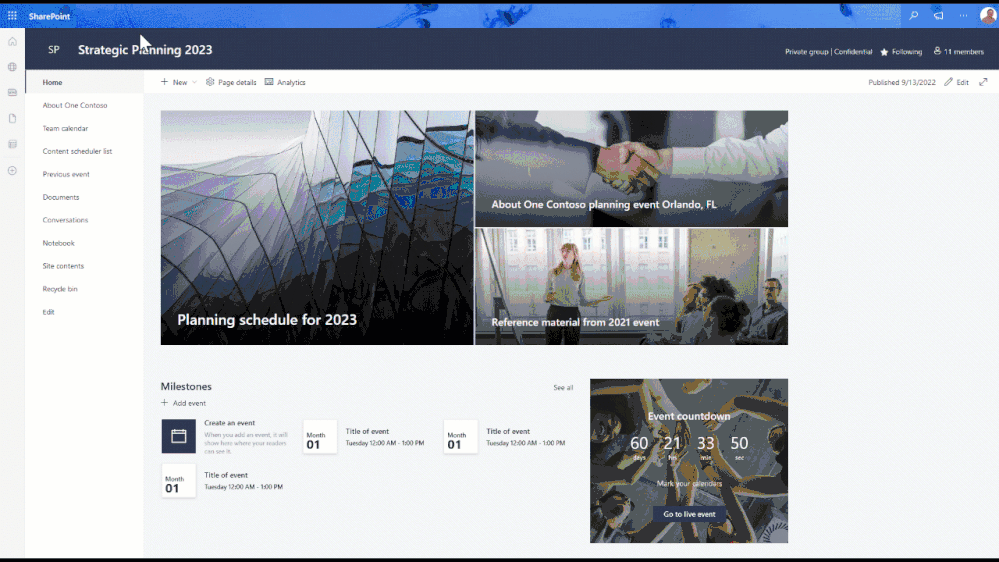Viewport: 999px width, 562px height.
Task: Click the Edit page pencil button
Action: (956, 82)
